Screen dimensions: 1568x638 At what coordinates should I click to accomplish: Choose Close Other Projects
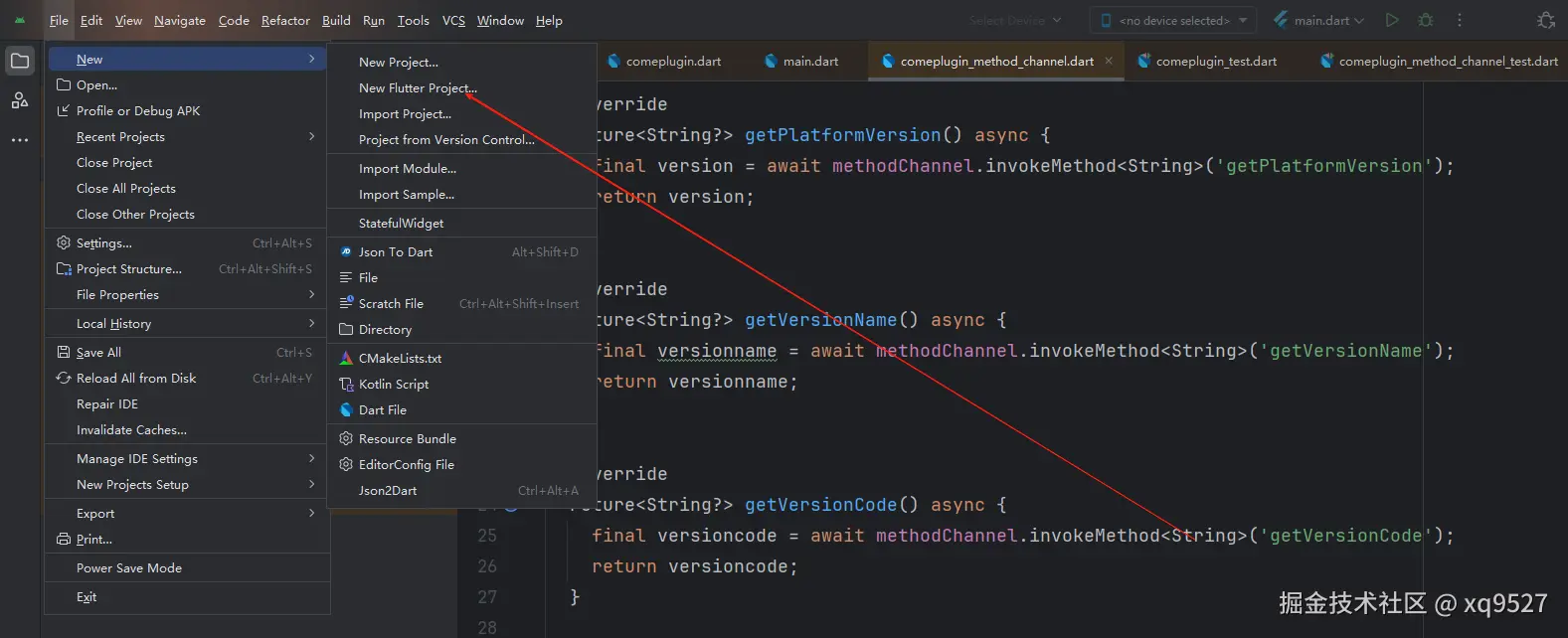point(187,214)
